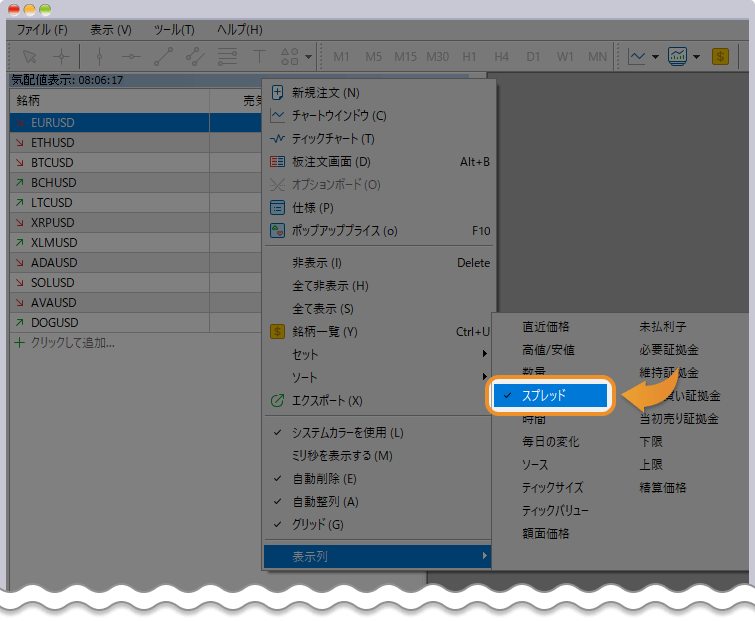Select the trendline drawing tool
The image size is (755, 621).
163,56
